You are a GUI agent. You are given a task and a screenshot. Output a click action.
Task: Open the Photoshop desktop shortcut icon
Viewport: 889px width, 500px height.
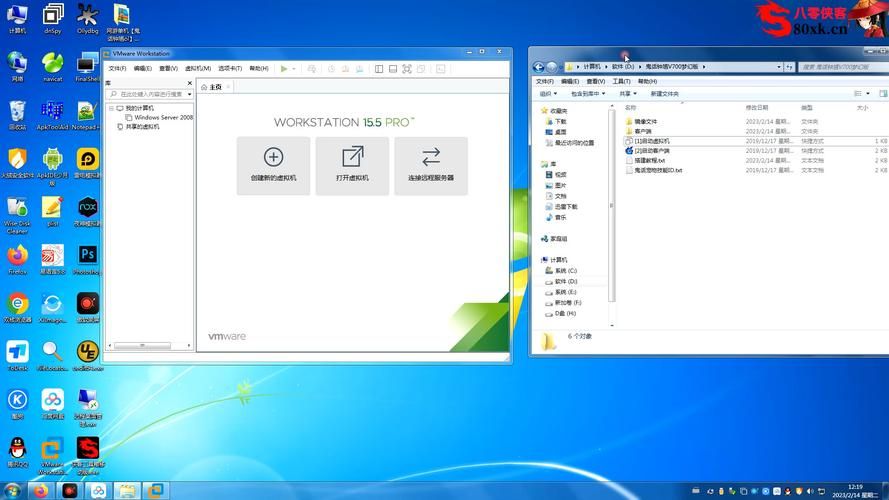click(x=87, y=260)
